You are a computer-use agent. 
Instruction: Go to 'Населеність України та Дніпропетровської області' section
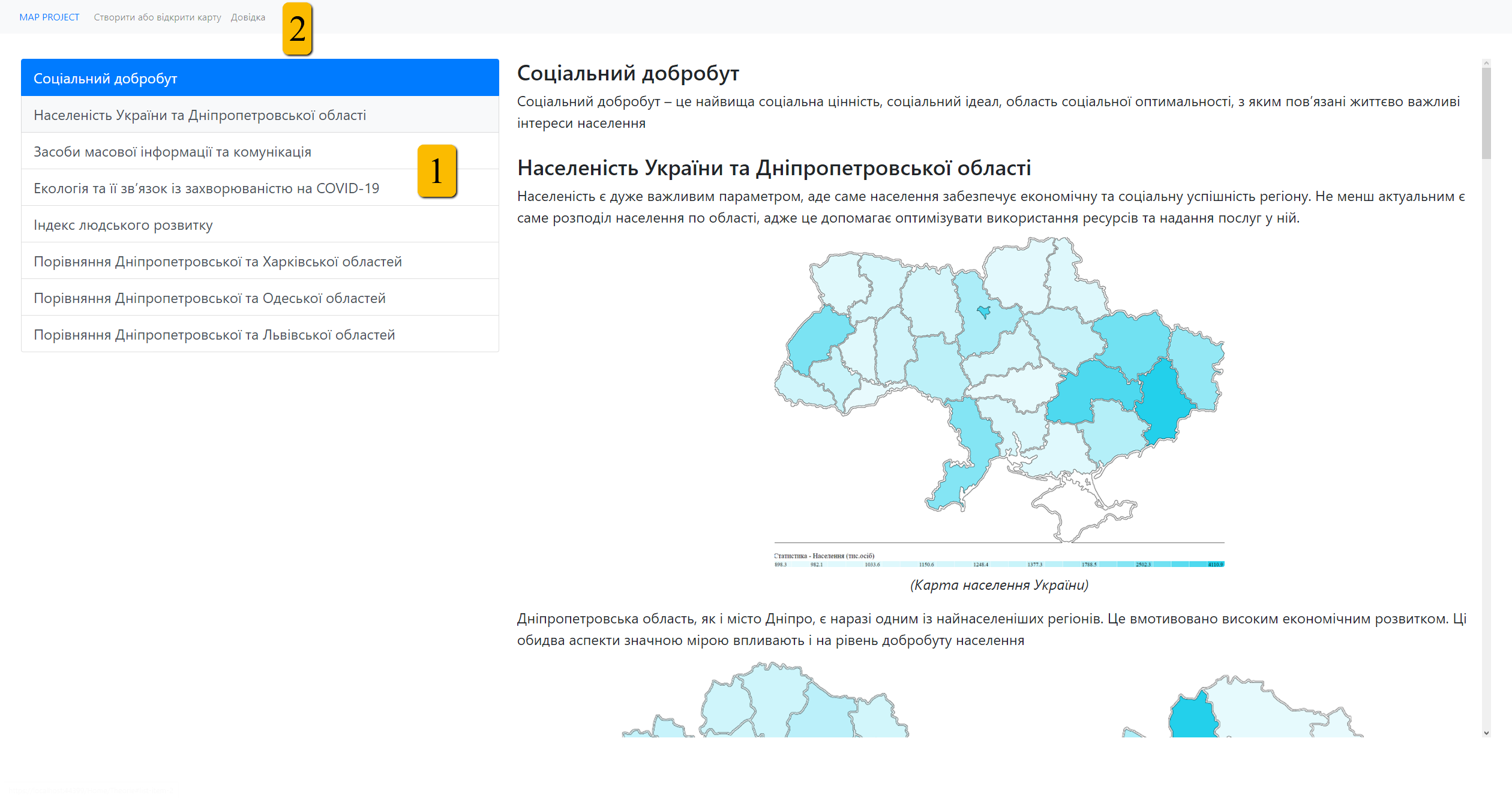tap(260, 115)
